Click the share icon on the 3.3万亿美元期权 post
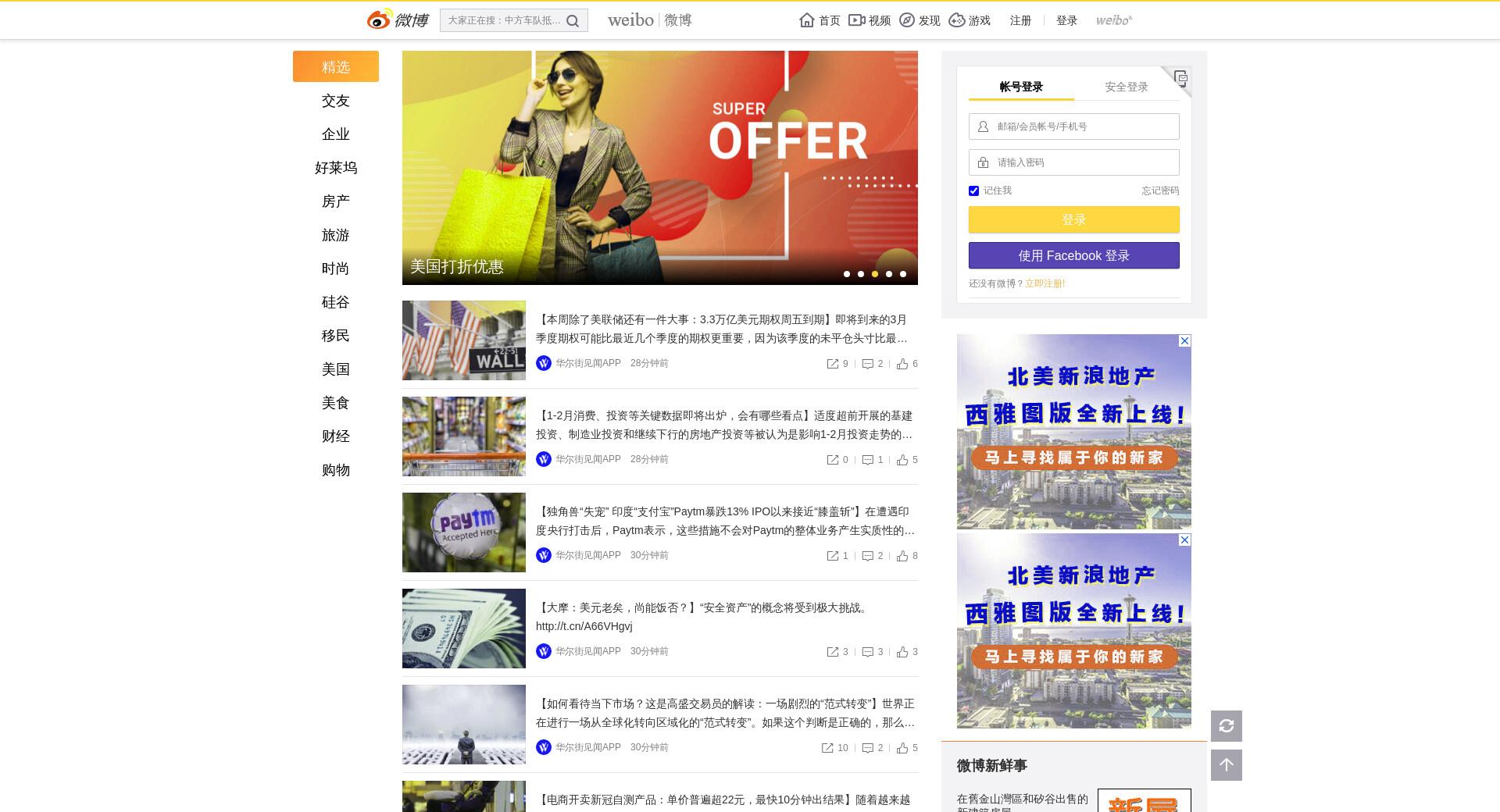The width and height of the screenshot is (1500, 812). coord(833,364)
